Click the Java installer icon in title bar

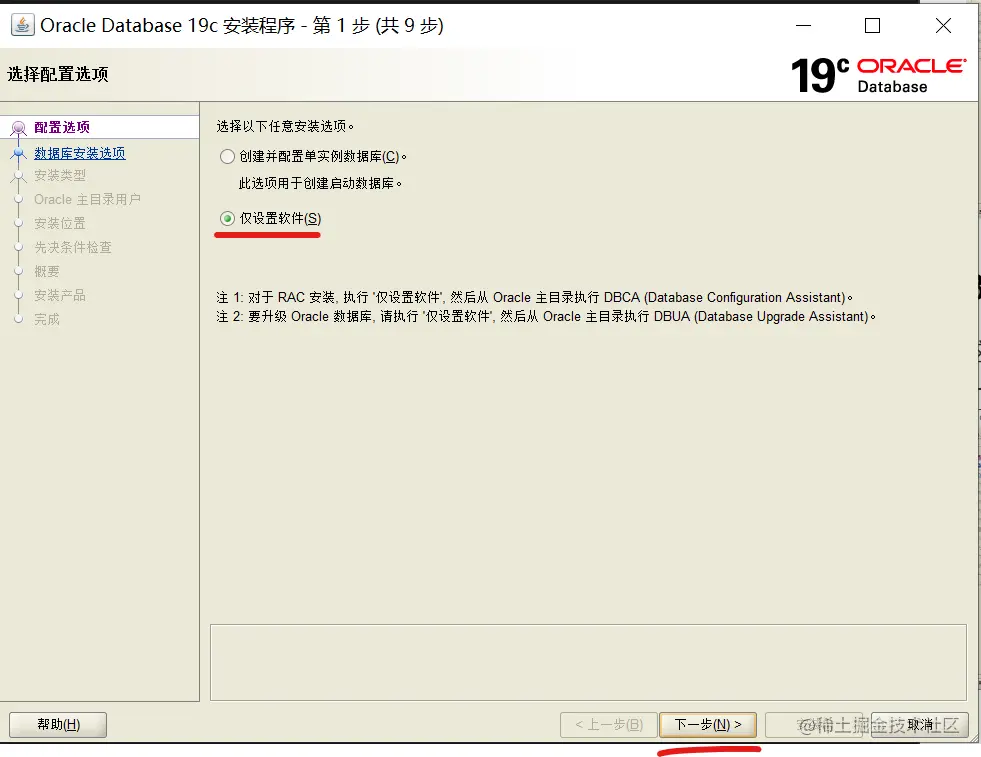(23, 25)
